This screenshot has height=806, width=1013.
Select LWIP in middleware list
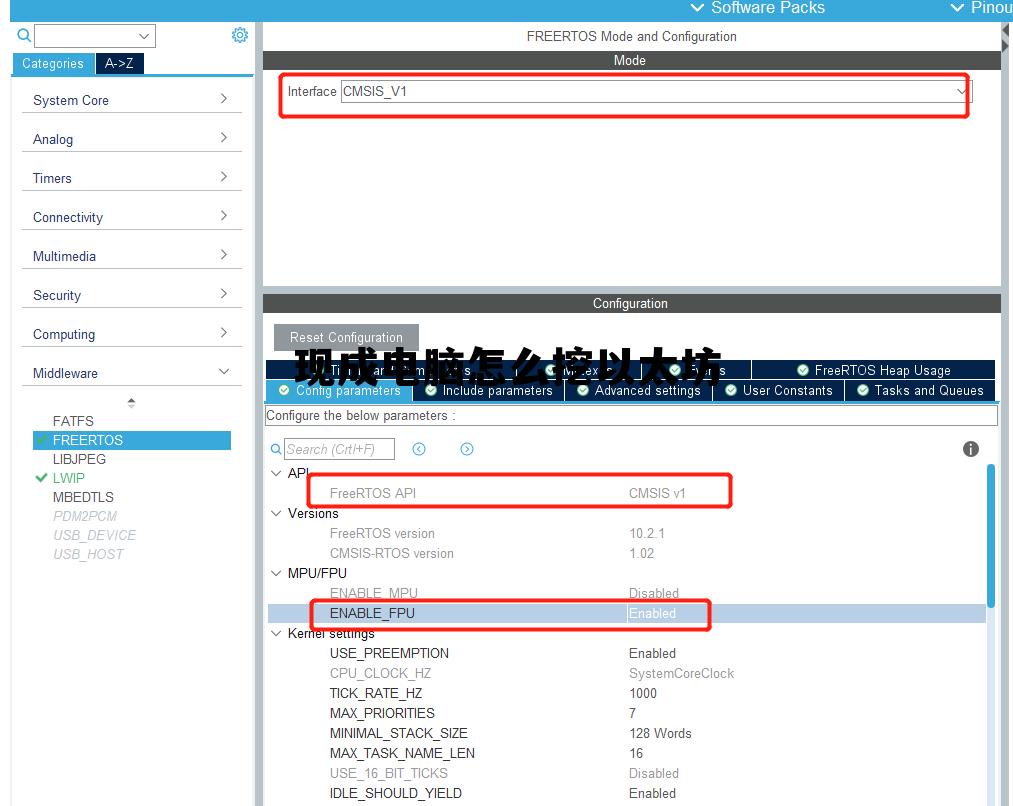69,478
